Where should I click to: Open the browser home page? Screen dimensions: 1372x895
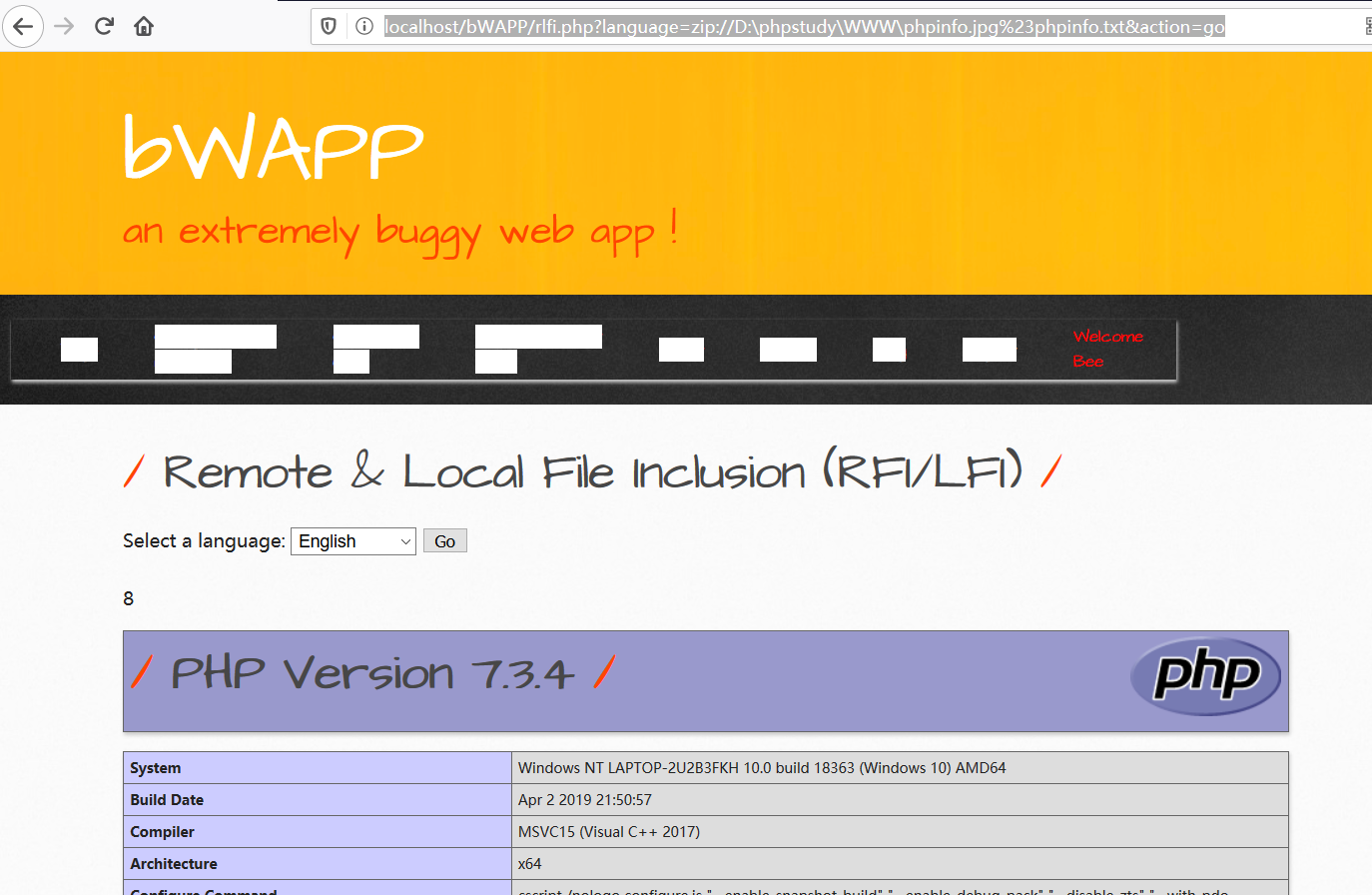(144, 26)
